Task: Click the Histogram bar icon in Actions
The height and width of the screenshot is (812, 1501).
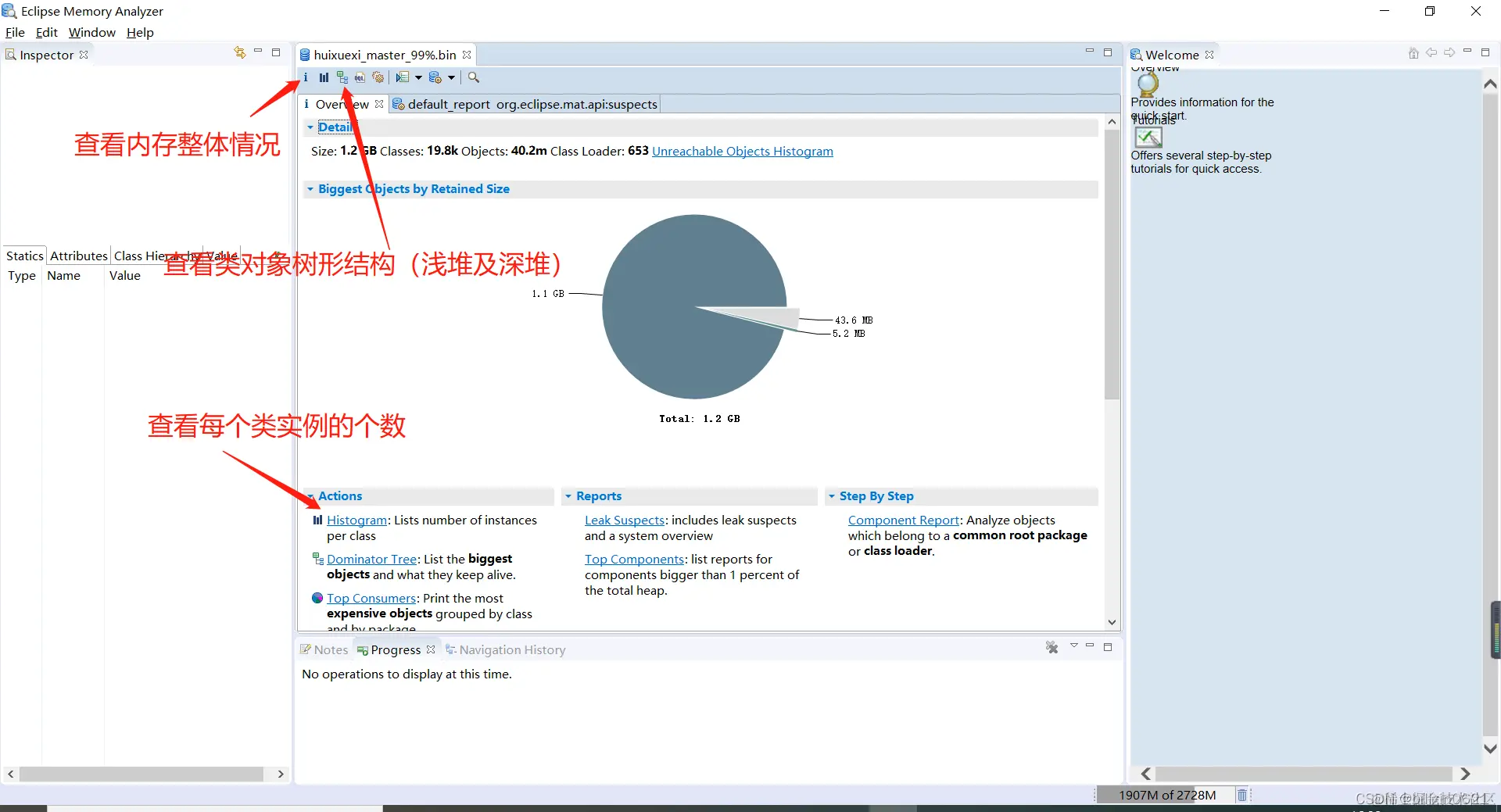Action: 317,520
